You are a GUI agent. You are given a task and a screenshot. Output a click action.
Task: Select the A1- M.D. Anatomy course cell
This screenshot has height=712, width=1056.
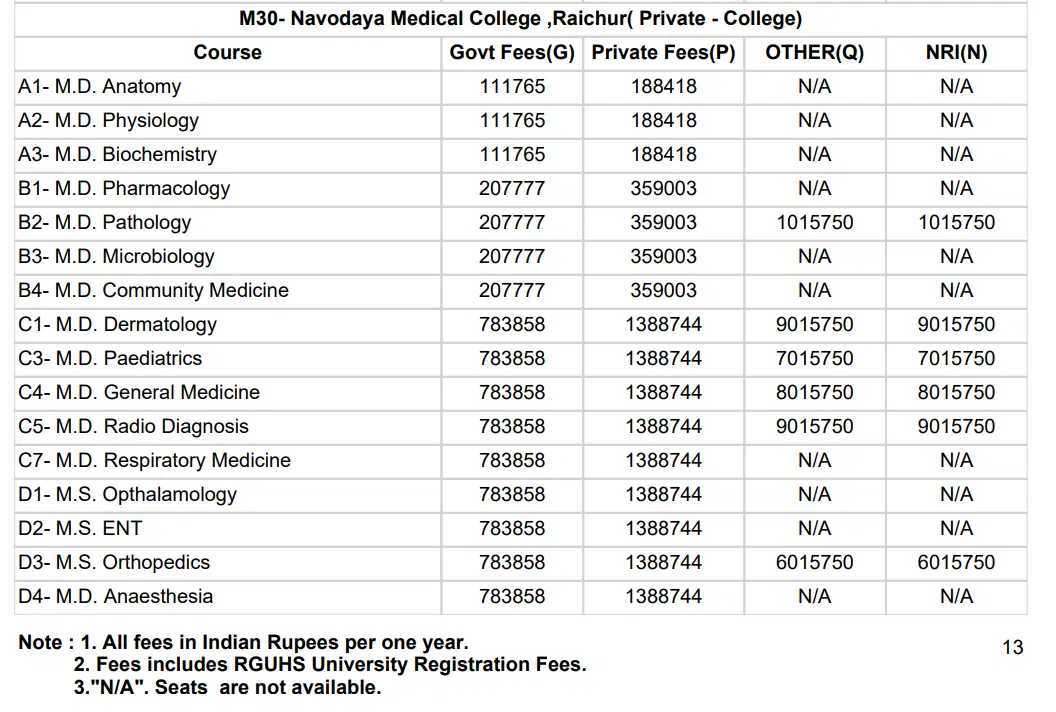[100, 87]
